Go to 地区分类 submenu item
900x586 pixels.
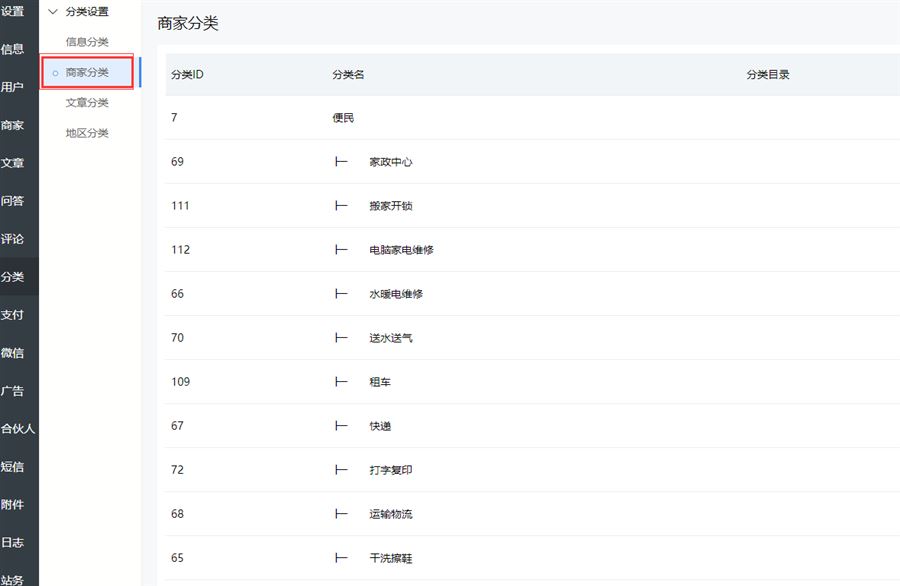87,133
